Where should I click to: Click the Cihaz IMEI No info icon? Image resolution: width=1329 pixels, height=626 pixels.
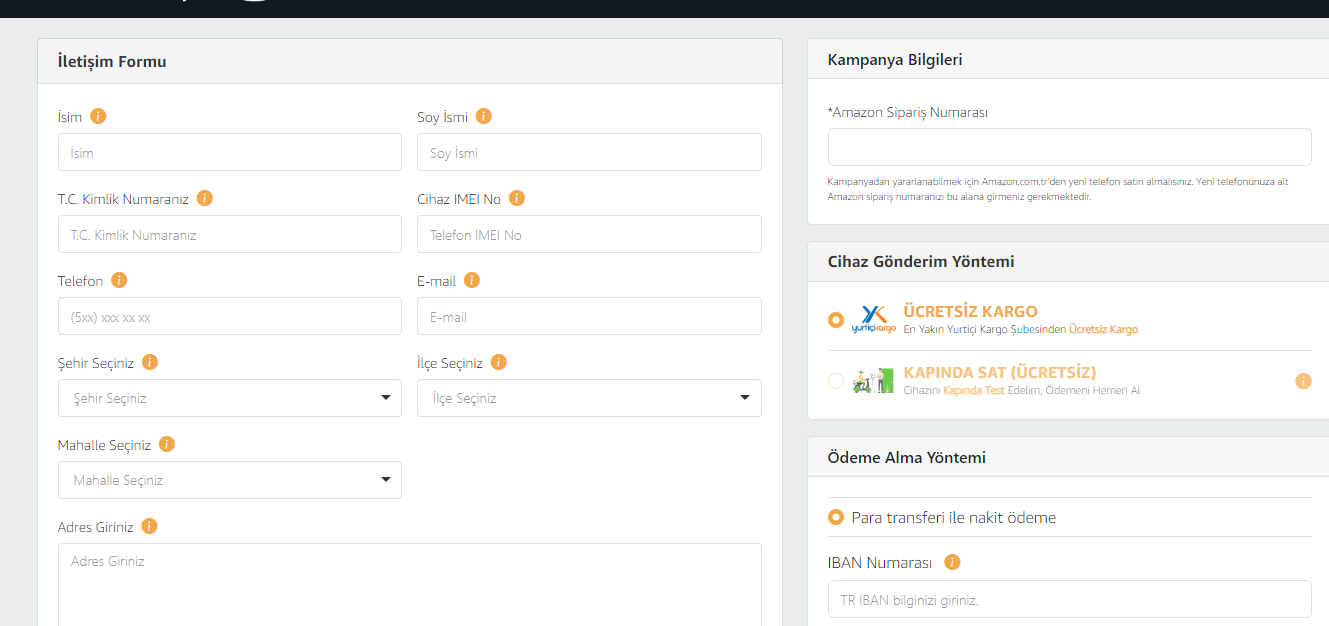(517, 198)
